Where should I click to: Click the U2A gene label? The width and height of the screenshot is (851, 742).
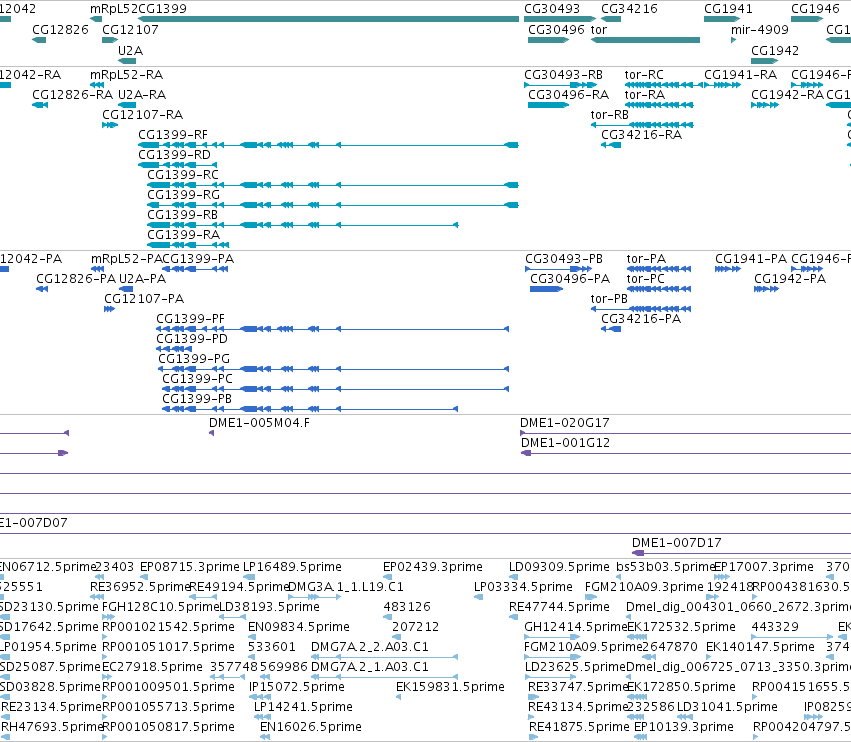click(x=131, y=50)
